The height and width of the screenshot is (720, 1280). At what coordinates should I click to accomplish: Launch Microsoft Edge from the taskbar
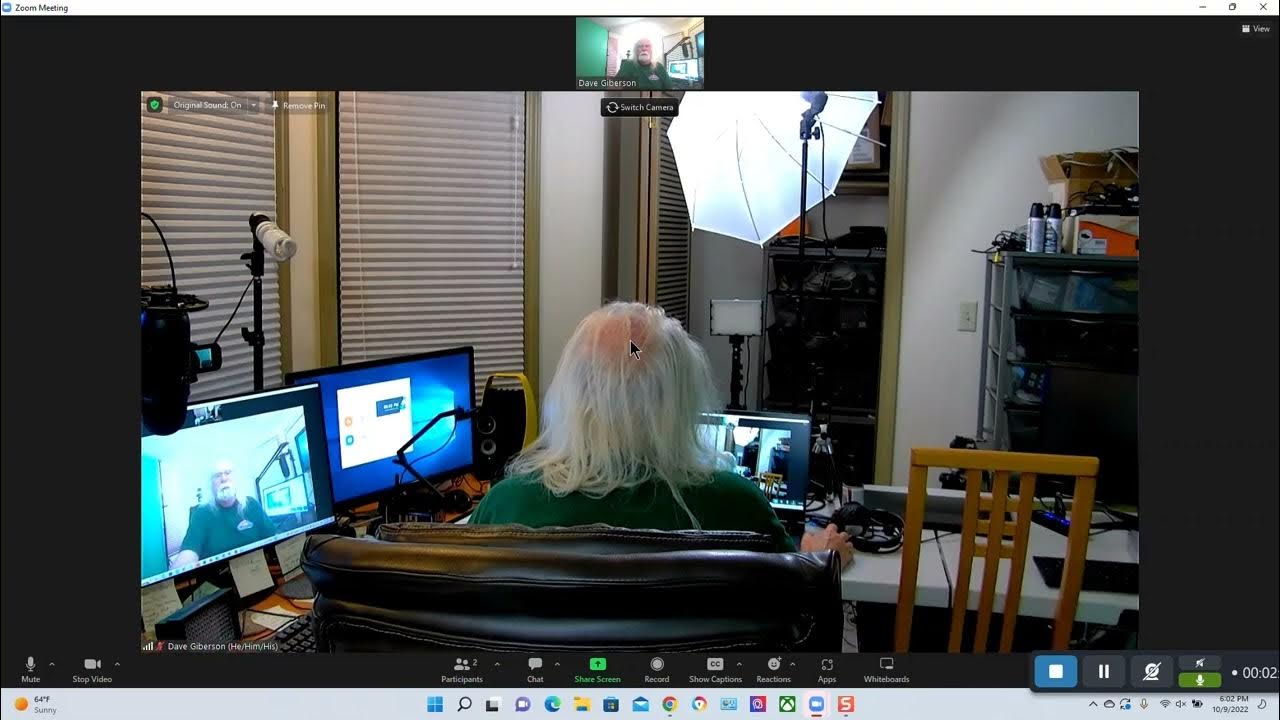coord(552,704)
